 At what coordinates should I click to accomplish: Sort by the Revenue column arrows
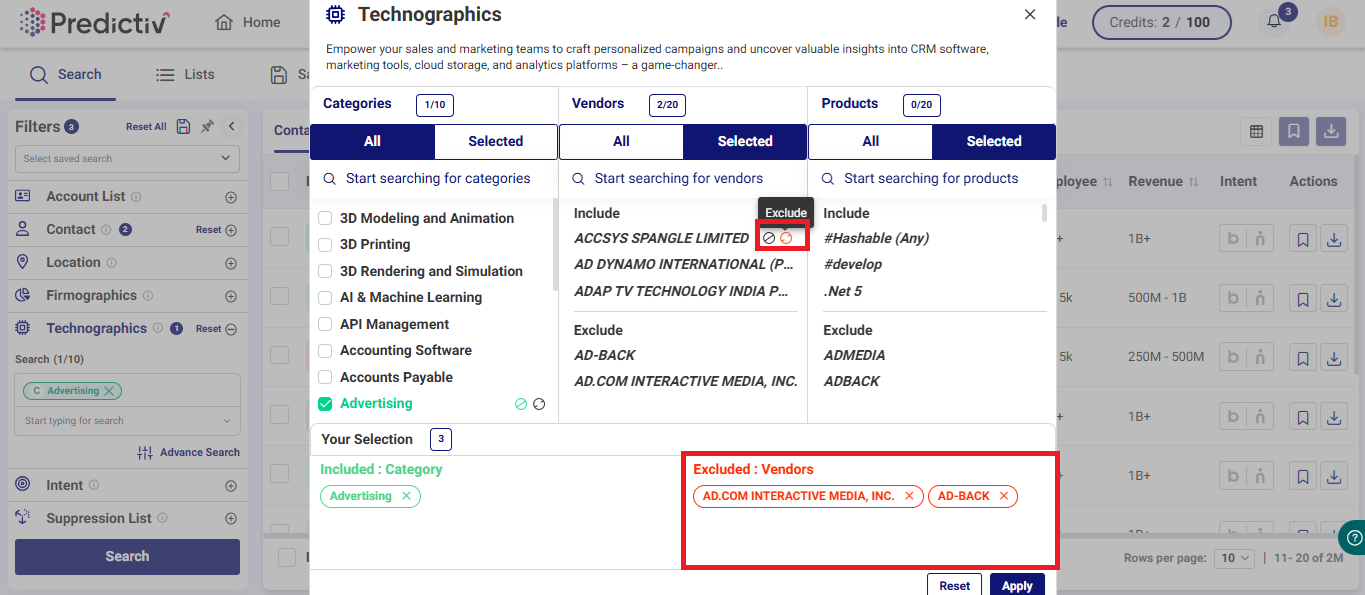tap(1191, 182)
